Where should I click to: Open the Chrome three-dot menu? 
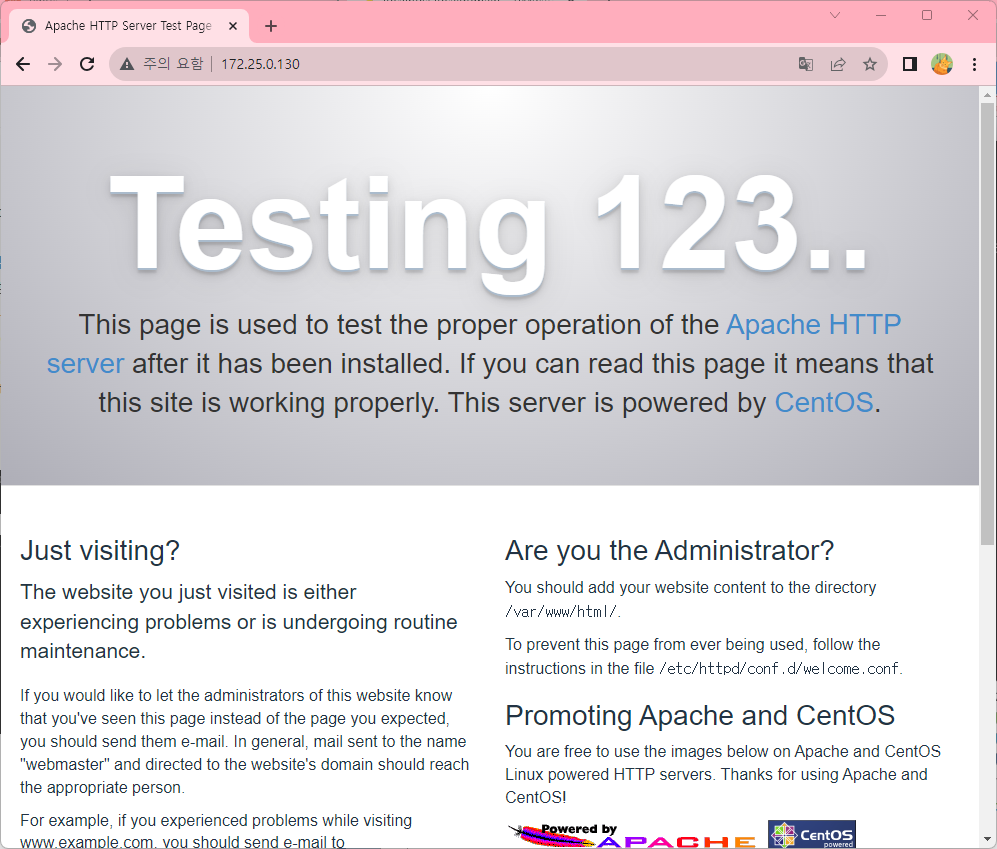click(x=974, y=64)
